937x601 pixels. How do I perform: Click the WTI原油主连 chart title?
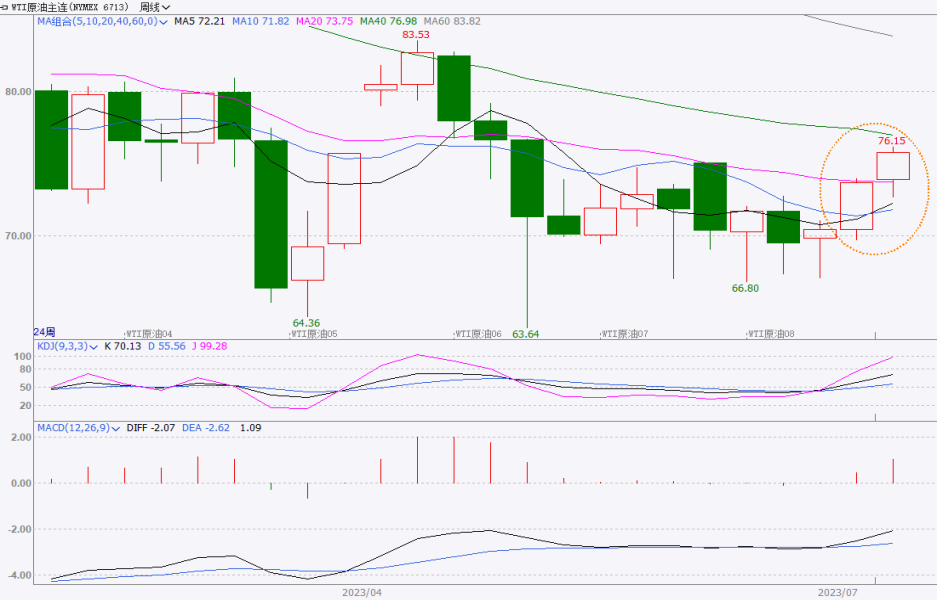tap(68, 6)
